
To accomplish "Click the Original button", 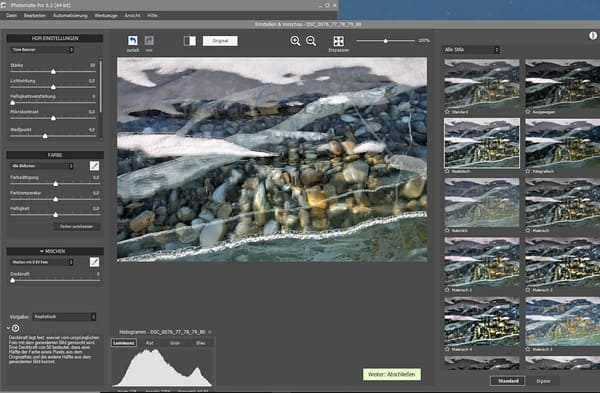I will click(x=220, y=41).
